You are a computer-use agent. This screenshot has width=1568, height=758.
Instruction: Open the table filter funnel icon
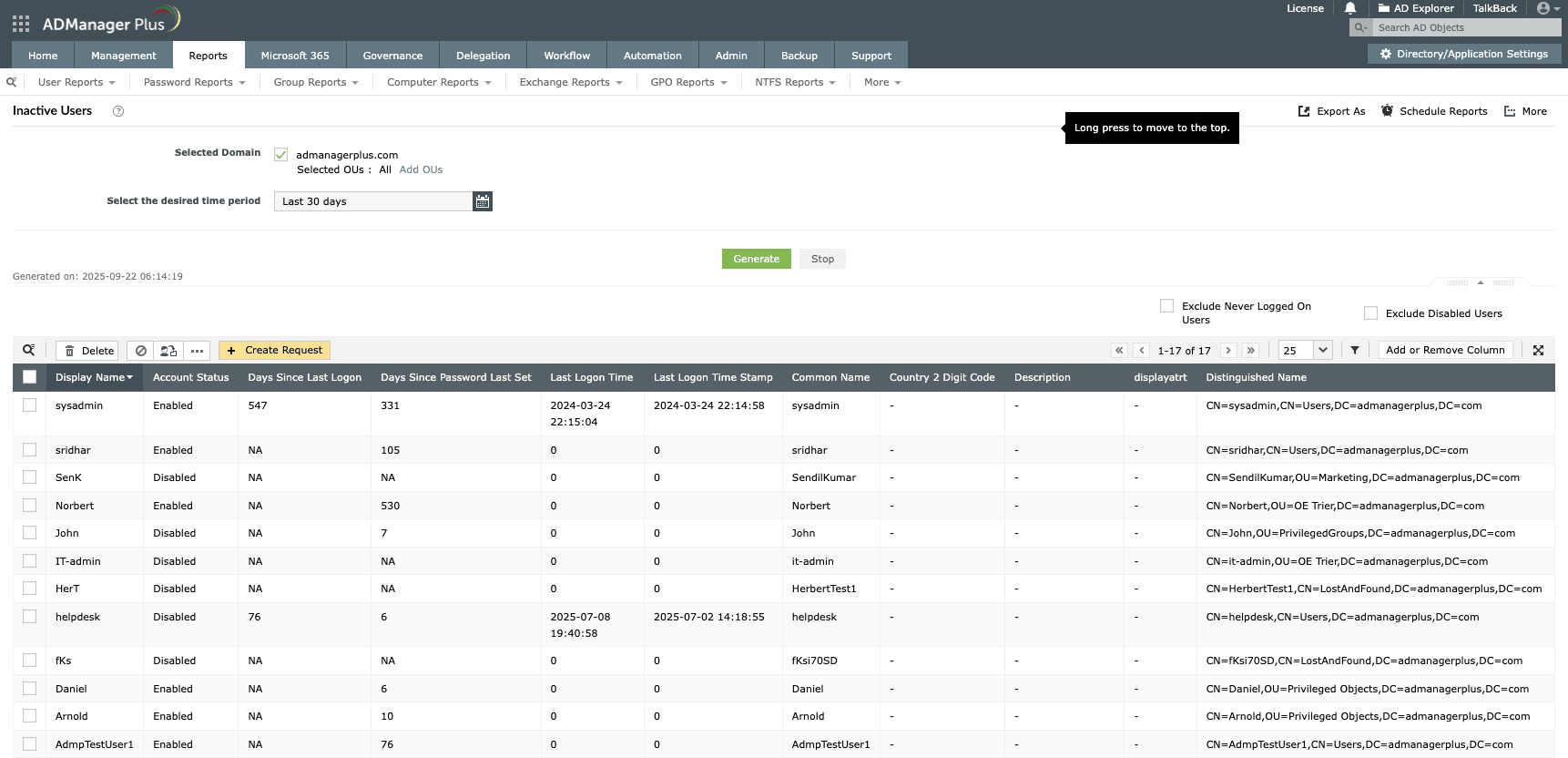[x=1355, y=350]
